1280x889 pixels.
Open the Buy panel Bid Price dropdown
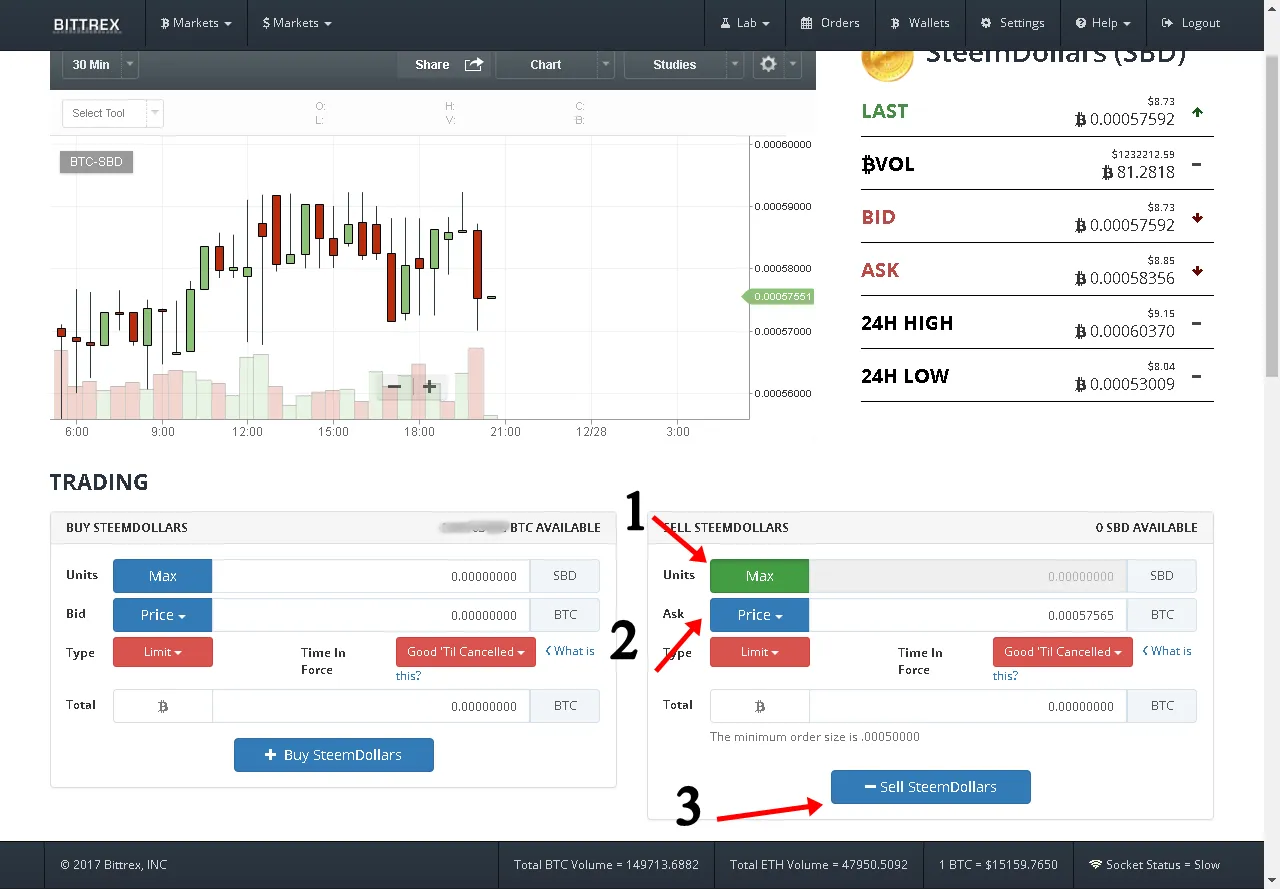point(162,615)
